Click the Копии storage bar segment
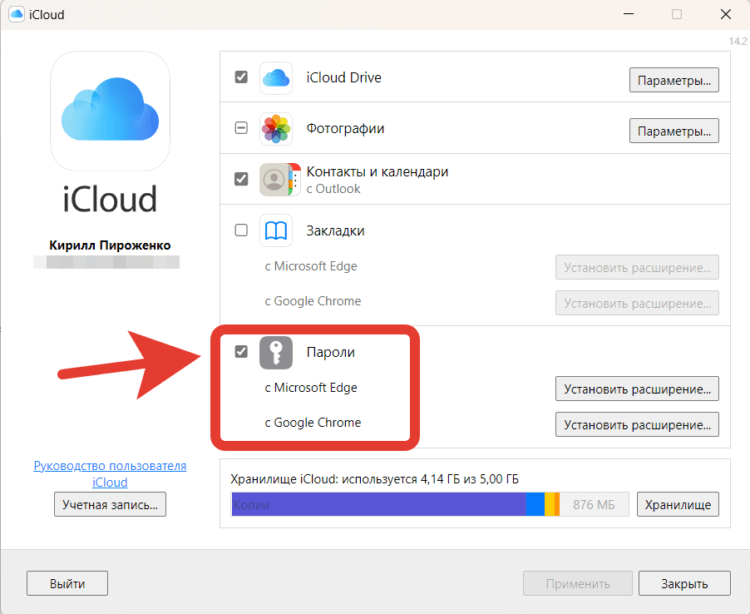Viewport: 750px width, 614px height. [379, 504]
